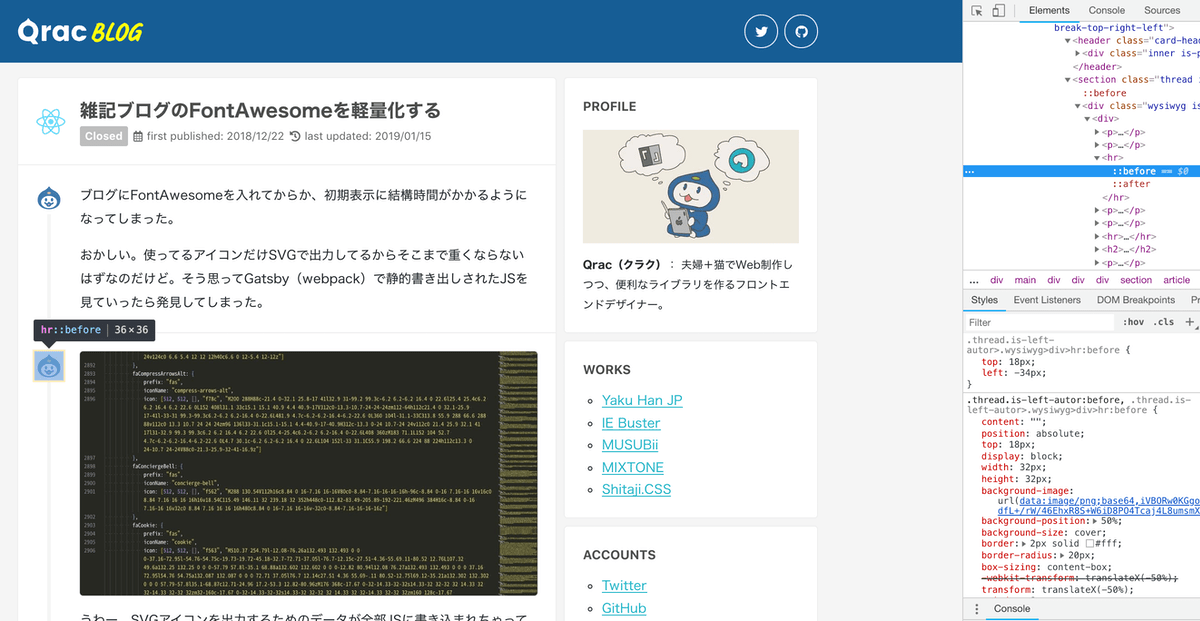1200x621 pixels.
Task: Open the blog's GitHub icon in header
Action: point(801,31)
